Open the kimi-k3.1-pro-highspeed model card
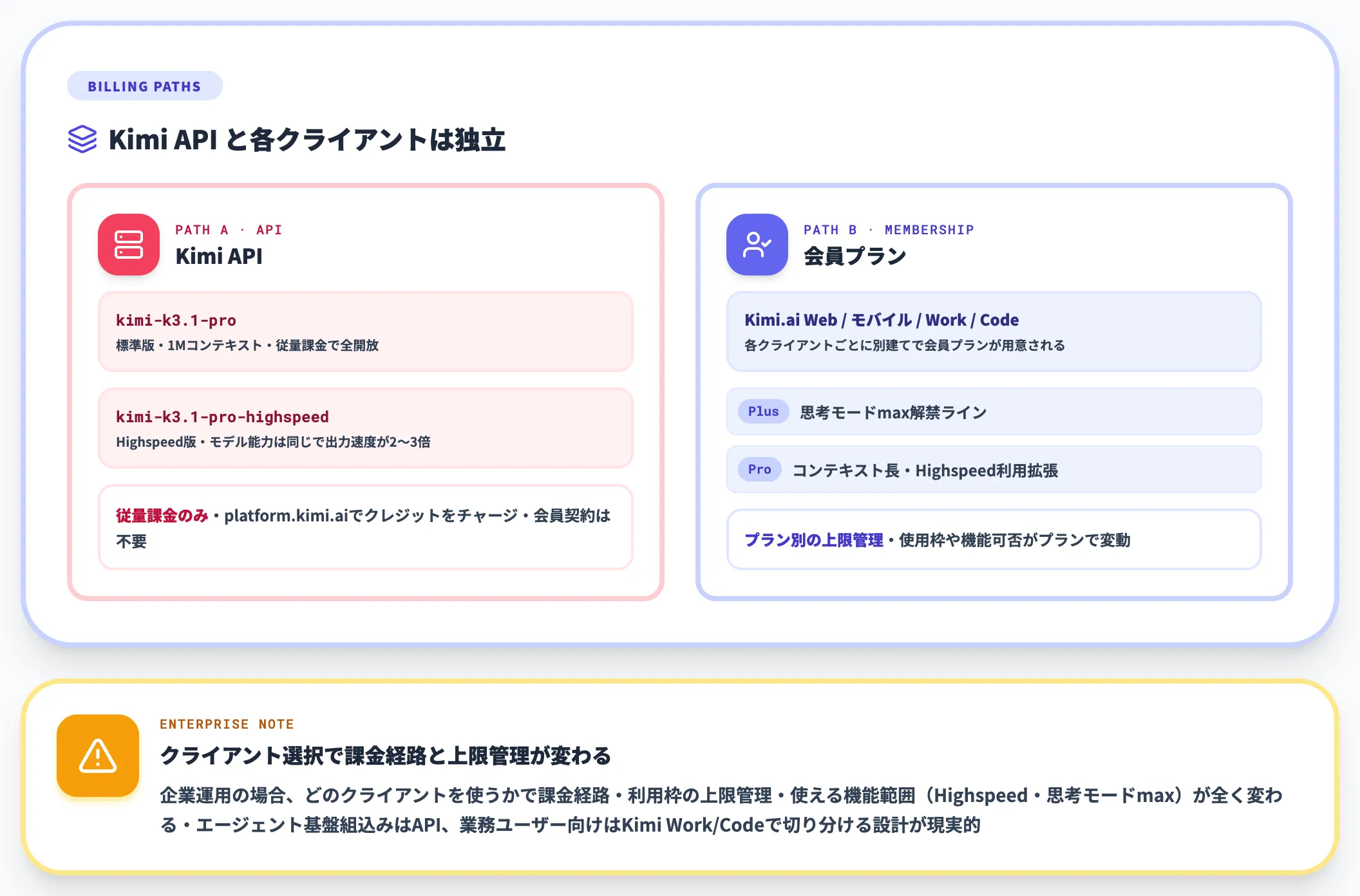The image size is (1360, 896). click(366, 428)
